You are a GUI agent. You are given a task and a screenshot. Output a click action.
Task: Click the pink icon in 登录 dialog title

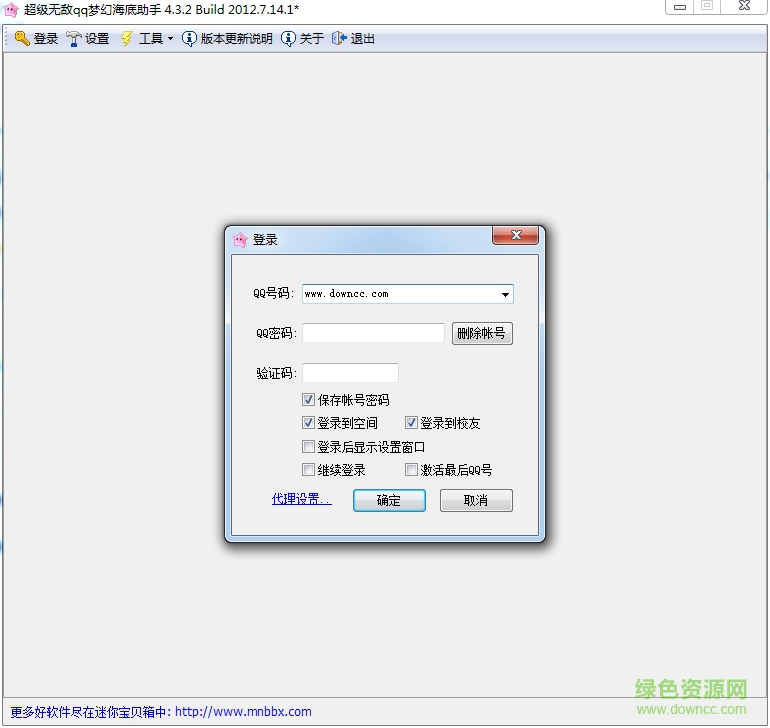[240, 240]
